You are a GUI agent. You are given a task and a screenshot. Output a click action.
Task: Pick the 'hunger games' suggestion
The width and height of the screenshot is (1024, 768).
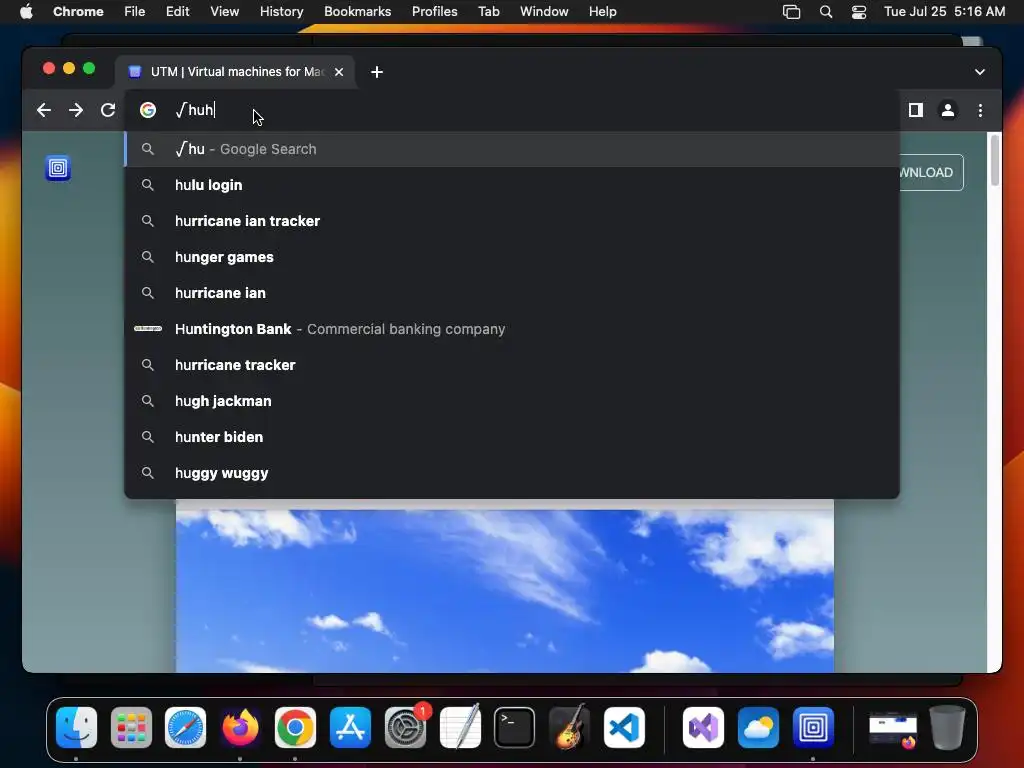(512, 257)
